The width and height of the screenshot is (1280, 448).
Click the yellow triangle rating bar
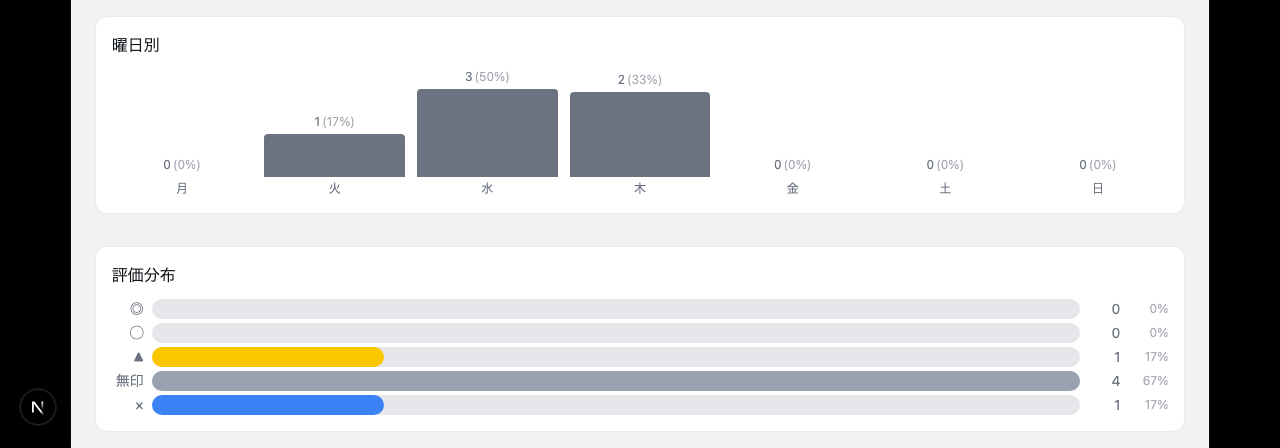268,357
